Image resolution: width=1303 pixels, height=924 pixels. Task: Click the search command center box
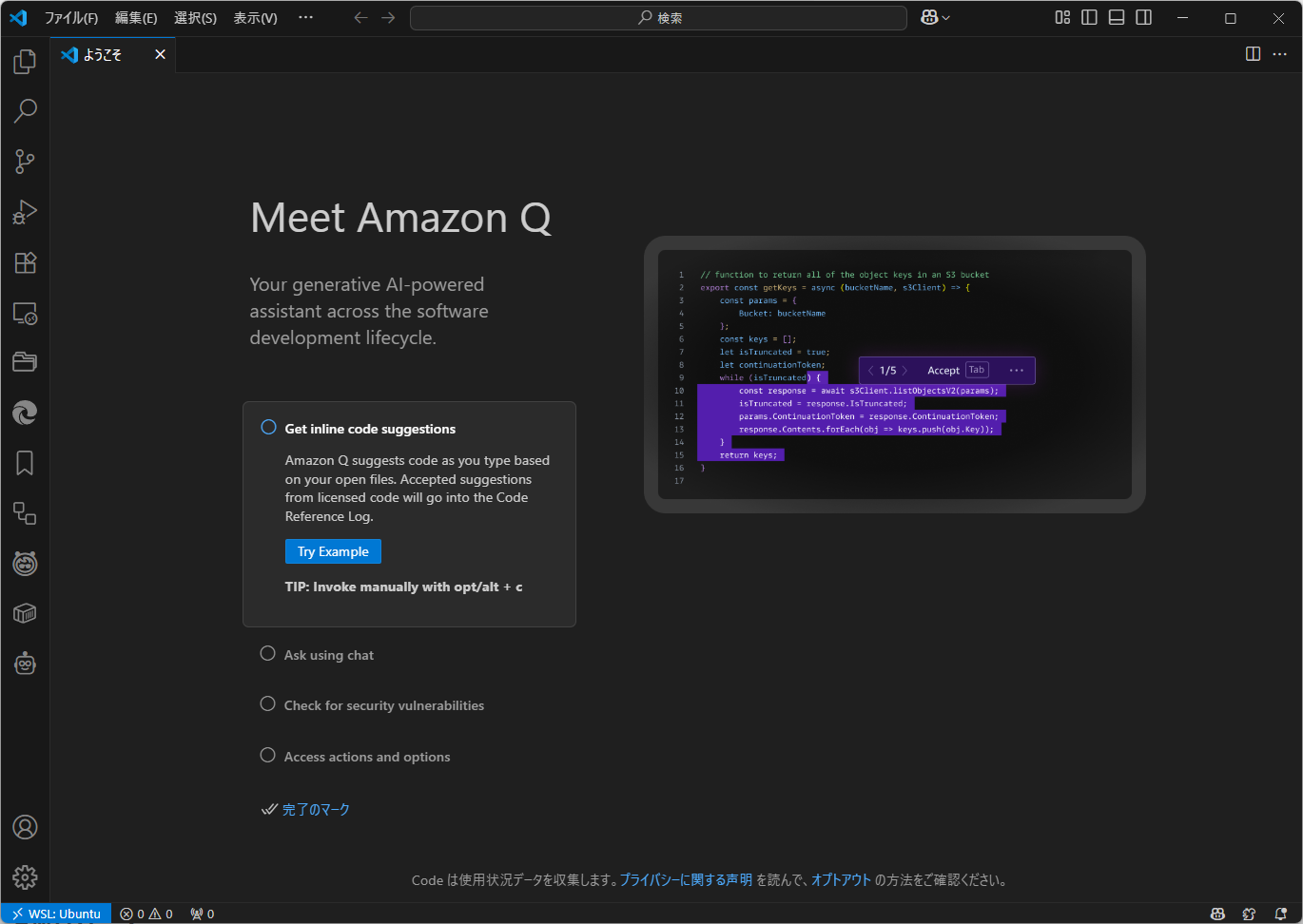coord(658,18)
